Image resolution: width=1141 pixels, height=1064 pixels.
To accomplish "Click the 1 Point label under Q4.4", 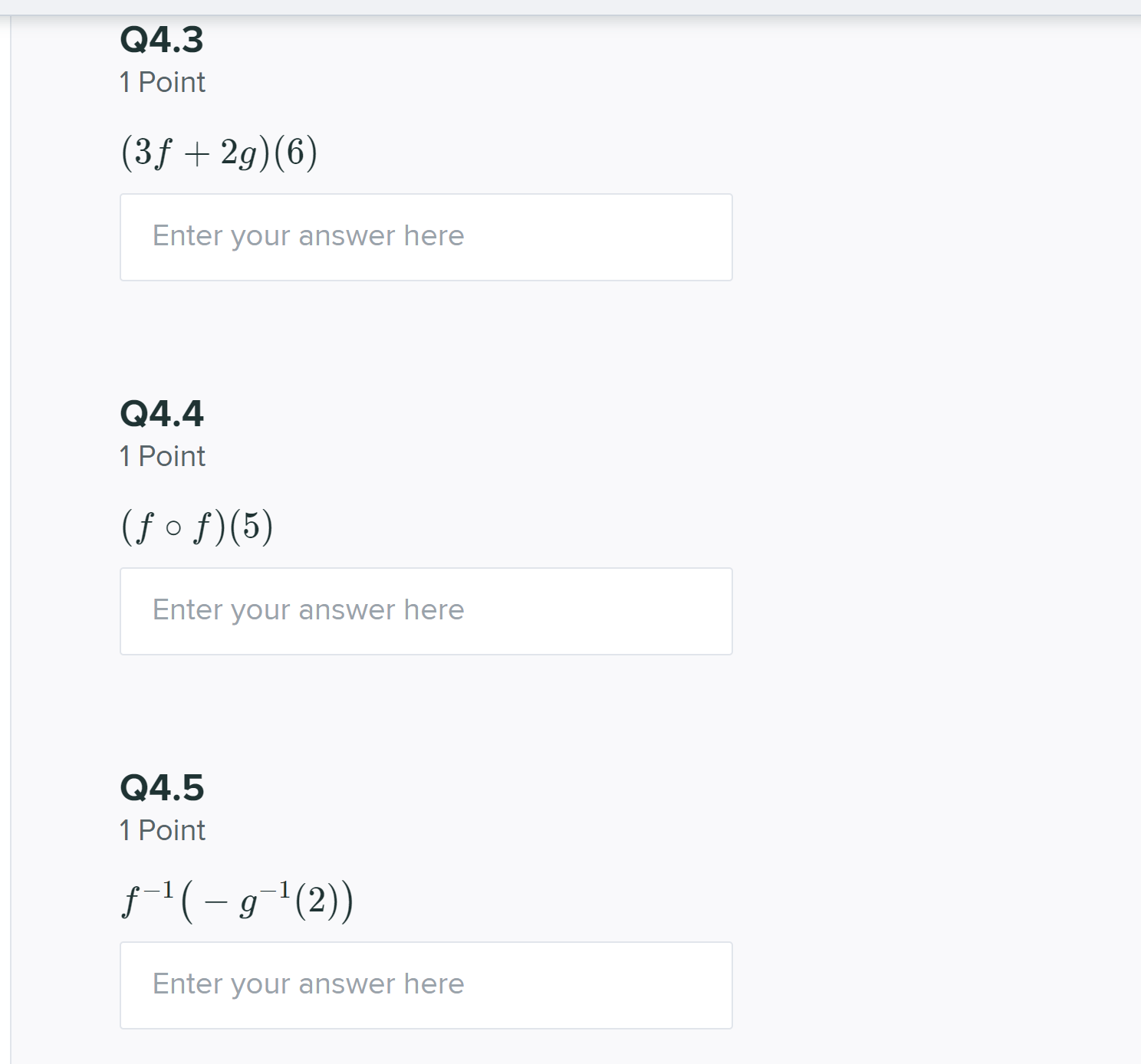I will coord(162,455).
